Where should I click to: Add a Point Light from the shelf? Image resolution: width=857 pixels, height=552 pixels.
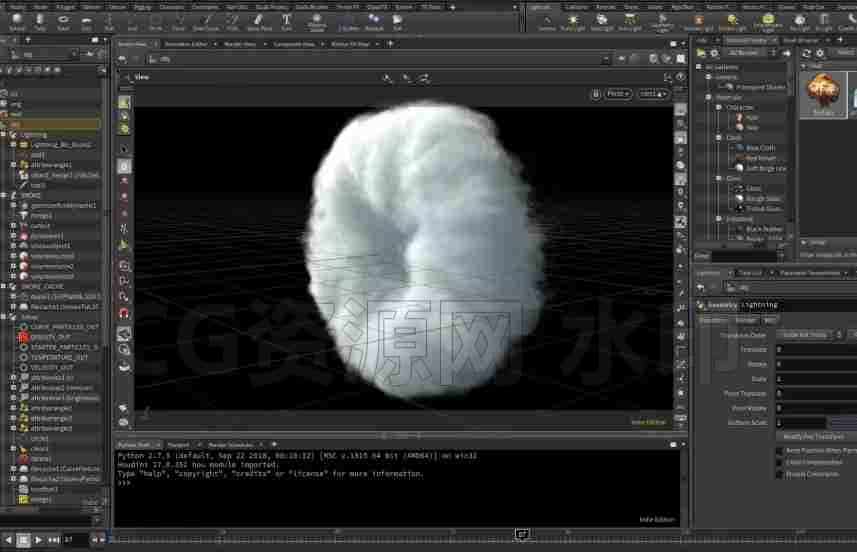[x=573, y=22]
